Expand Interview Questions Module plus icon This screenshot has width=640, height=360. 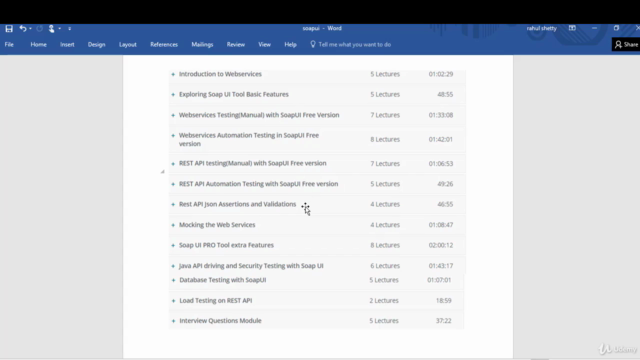(x=173, y=321)
